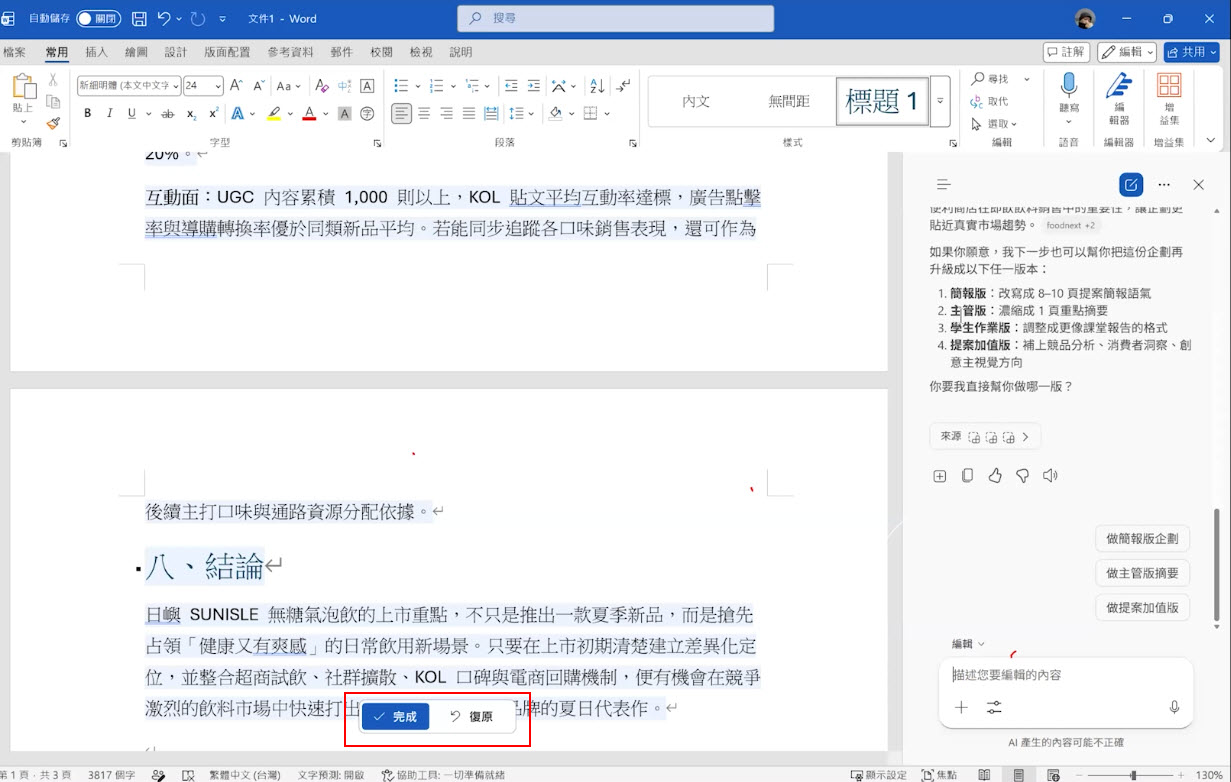Open the 編輯 mode dropdown in ribbon top-right

(x=1126, y=52)
